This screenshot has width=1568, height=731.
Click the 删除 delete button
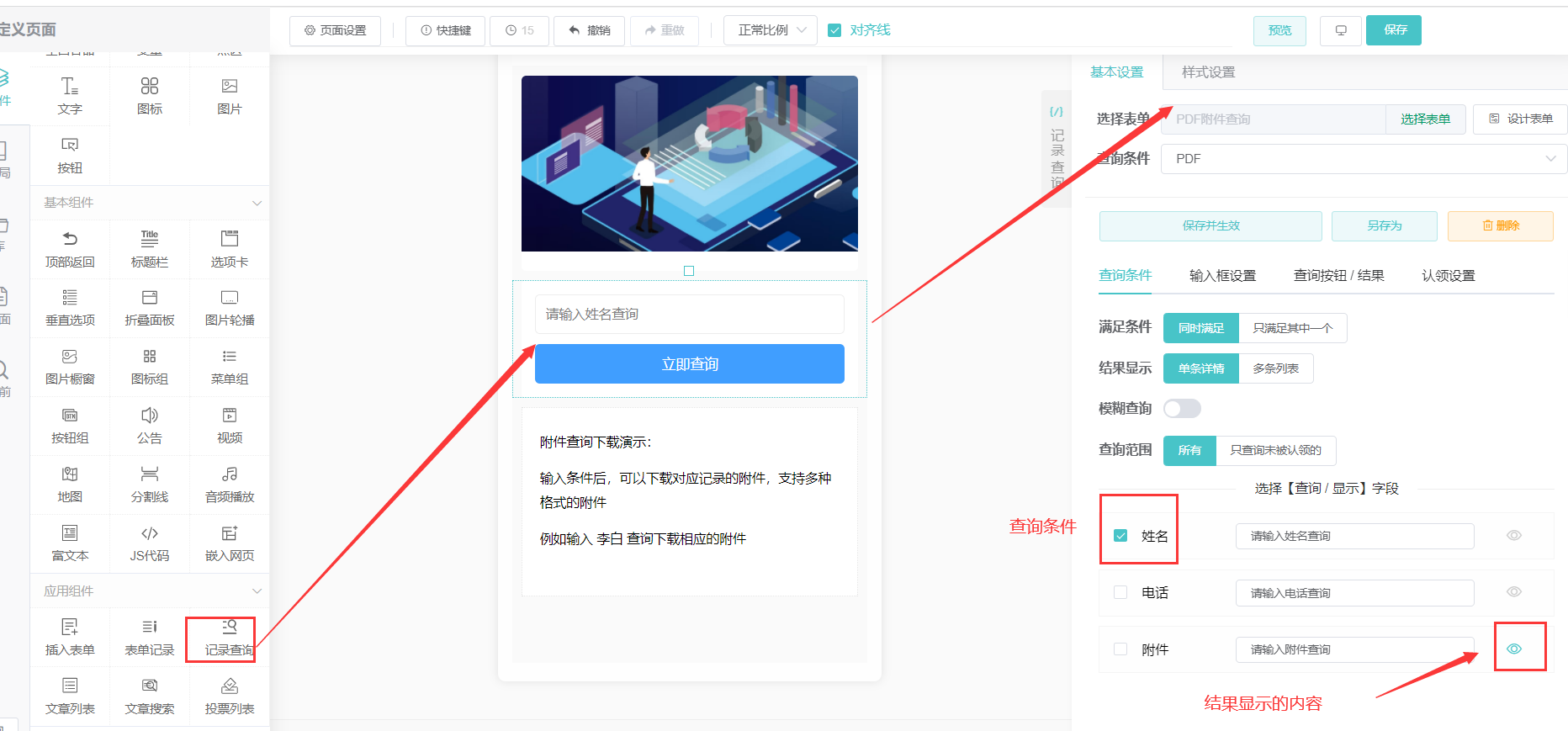coord(1501,226)
